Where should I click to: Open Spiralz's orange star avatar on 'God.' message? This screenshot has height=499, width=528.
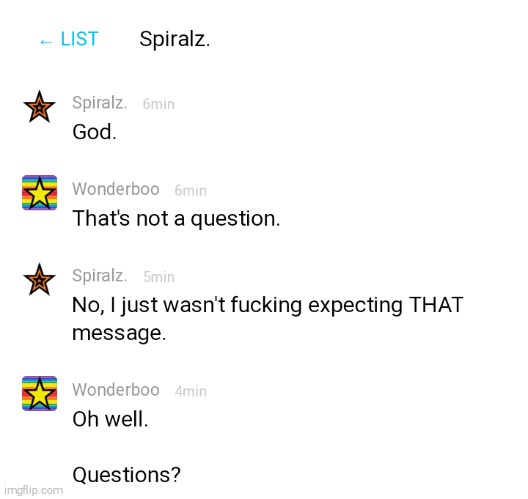[x=39, y=106]
